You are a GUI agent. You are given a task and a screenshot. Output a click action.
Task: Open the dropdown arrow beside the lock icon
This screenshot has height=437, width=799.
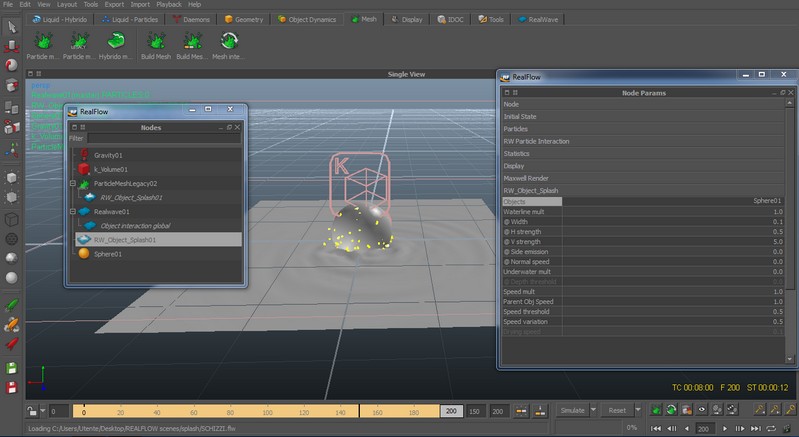pos(43,411)
